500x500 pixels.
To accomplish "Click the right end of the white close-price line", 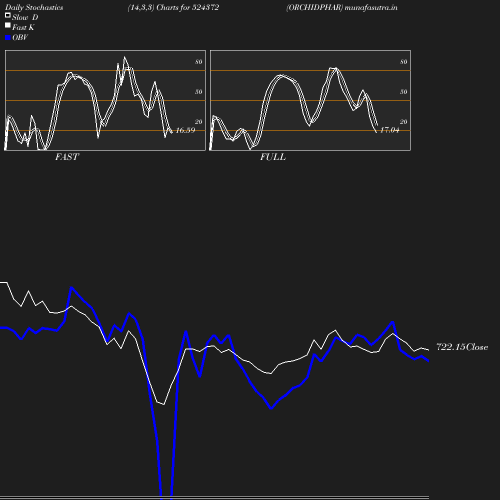I will pos(428,350).
